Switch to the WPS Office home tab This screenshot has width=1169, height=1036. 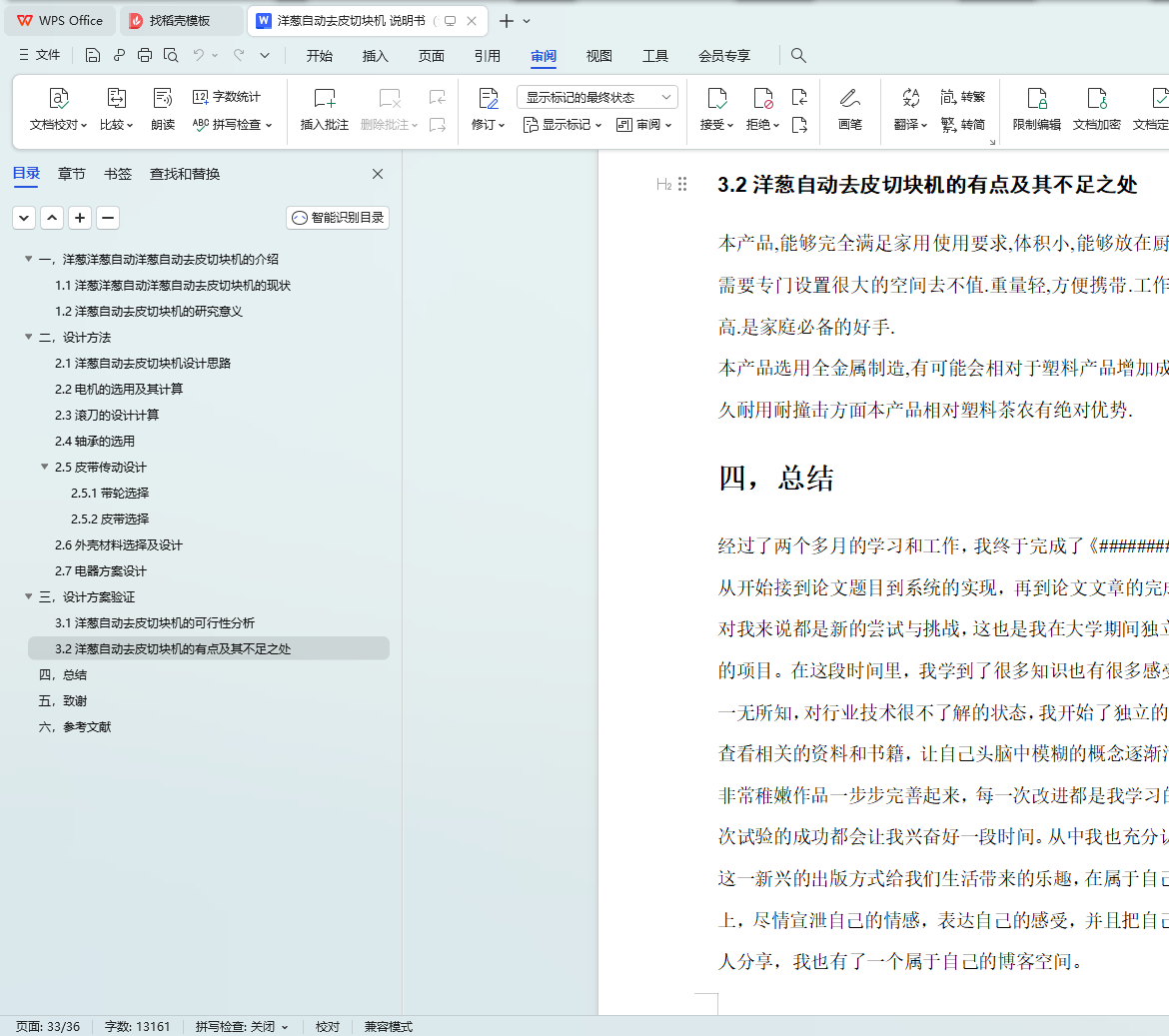coord(60,21)
